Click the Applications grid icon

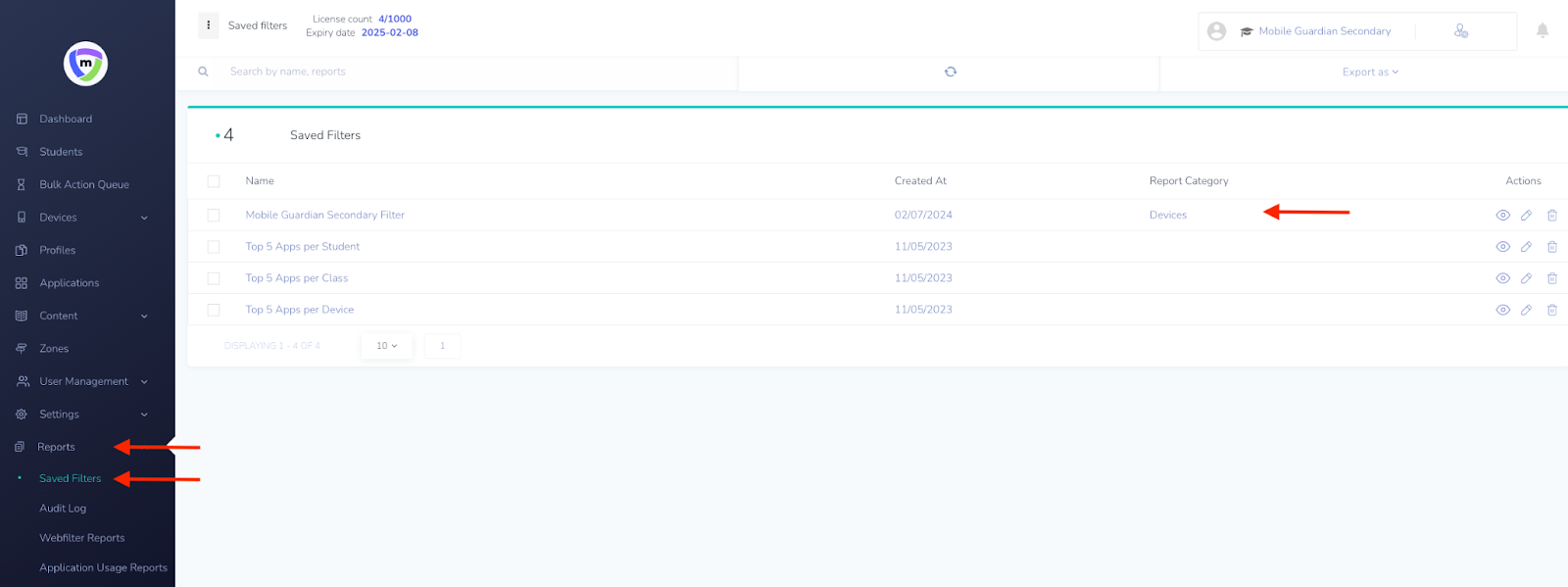pos(22,283)
